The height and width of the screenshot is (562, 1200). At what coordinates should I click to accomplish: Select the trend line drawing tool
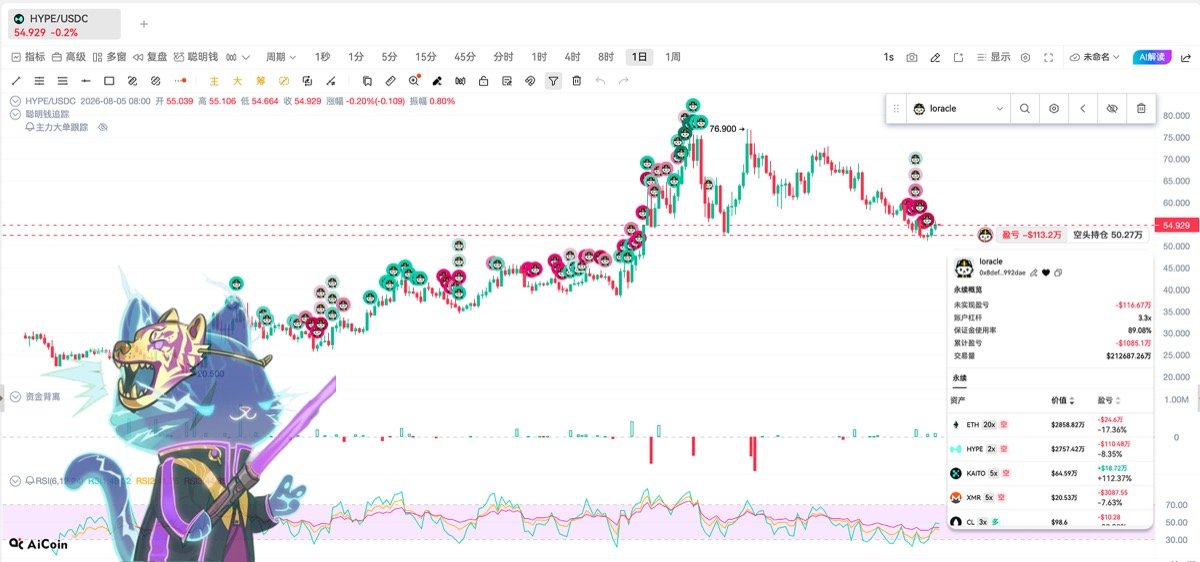pos(16,80)
